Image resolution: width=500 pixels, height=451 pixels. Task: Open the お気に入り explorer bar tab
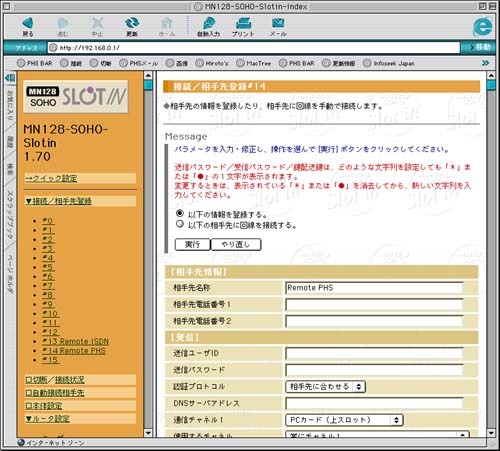pyautogui.click(x=10, y=105)
